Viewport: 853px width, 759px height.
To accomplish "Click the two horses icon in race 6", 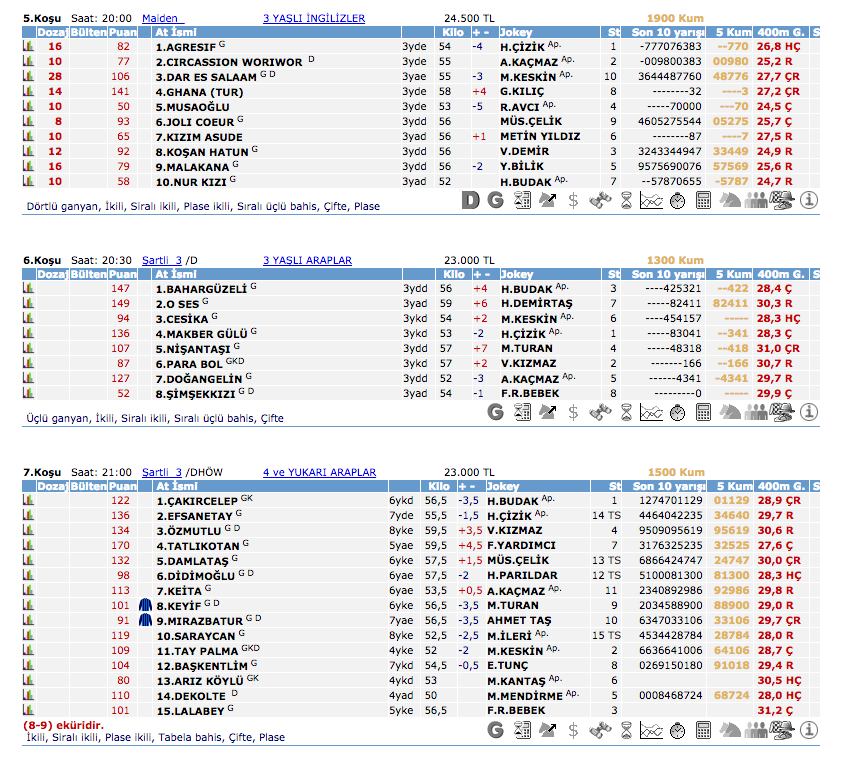I will 729,412.
